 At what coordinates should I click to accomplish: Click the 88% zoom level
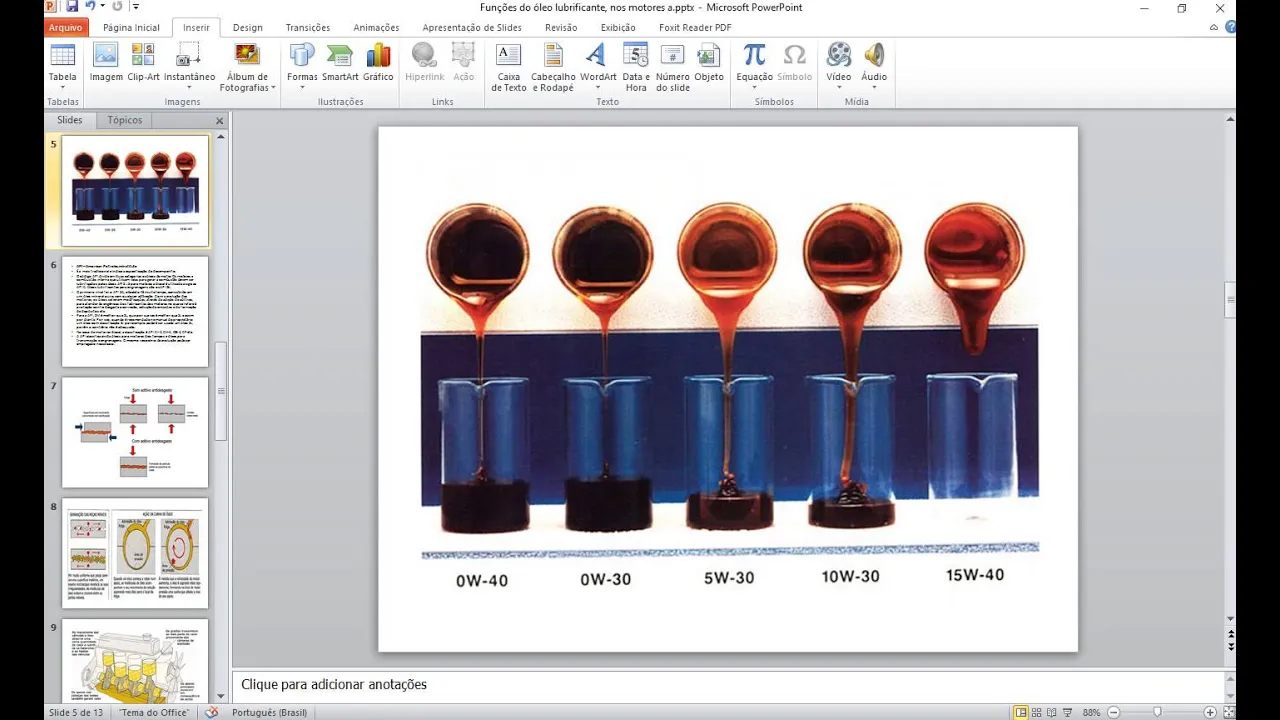tap(1091, 712)
